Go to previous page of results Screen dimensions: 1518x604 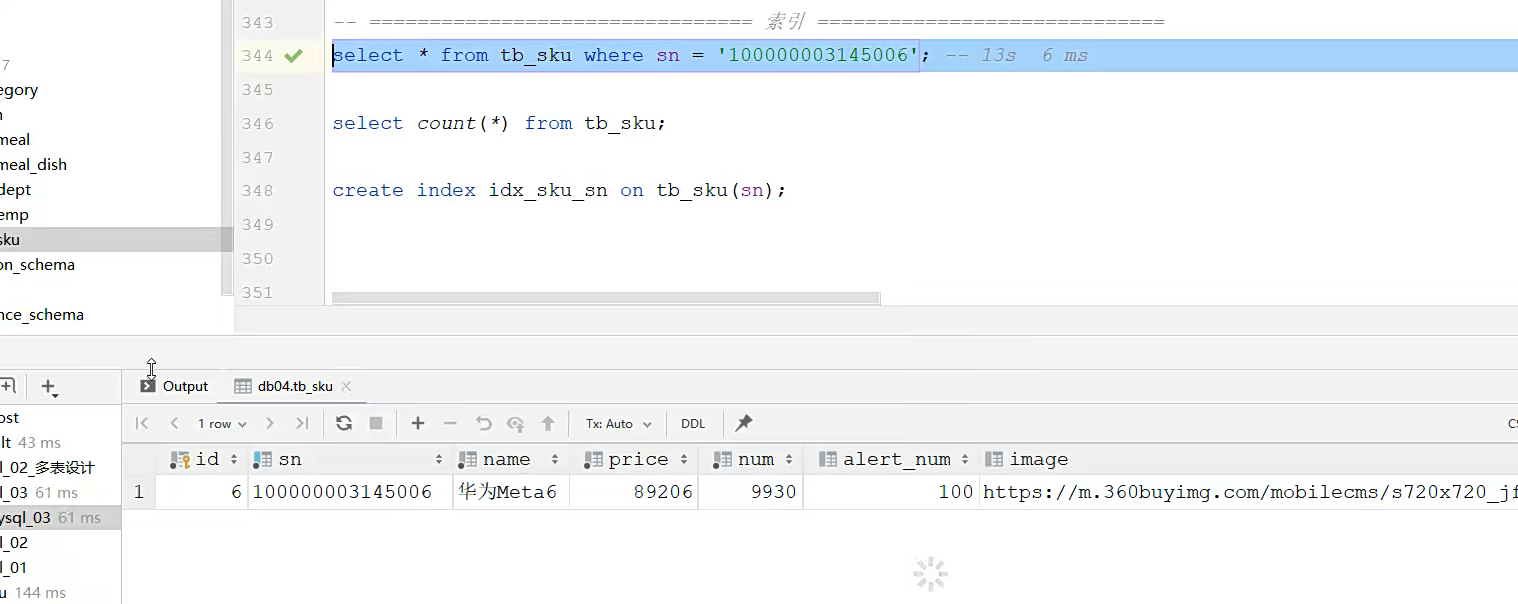tap(174, 424)
